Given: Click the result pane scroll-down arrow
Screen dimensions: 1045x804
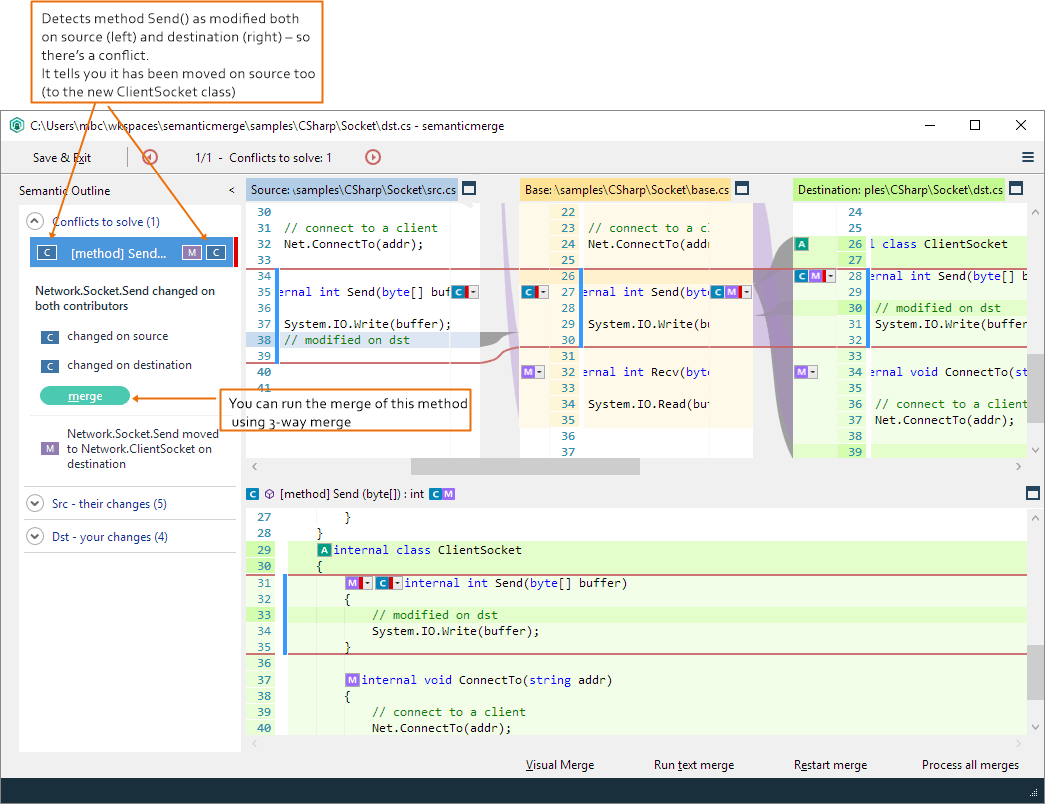Looking at the screenshot, I should (x=1036, y=727).
